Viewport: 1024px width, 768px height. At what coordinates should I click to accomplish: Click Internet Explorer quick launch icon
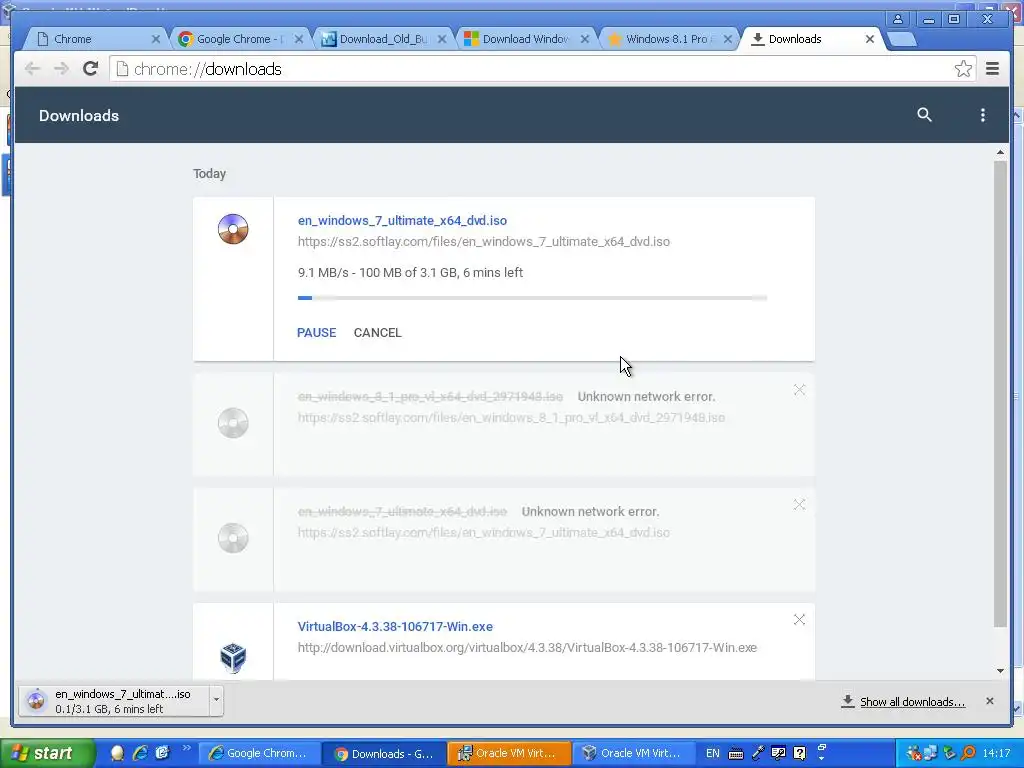click(x=140, y=753)
